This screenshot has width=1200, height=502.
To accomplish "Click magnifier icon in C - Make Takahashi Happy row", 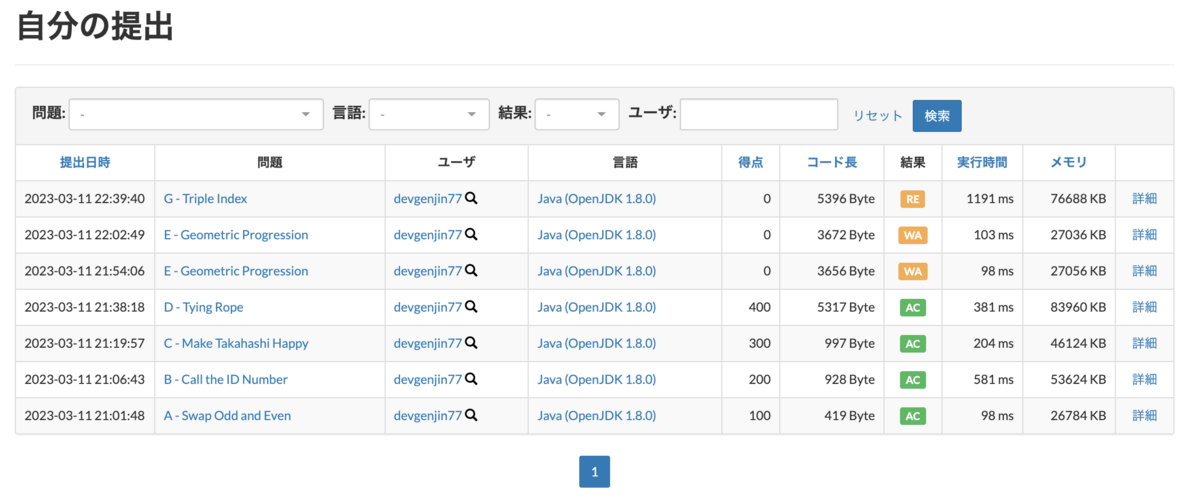I will click(471, 343).
